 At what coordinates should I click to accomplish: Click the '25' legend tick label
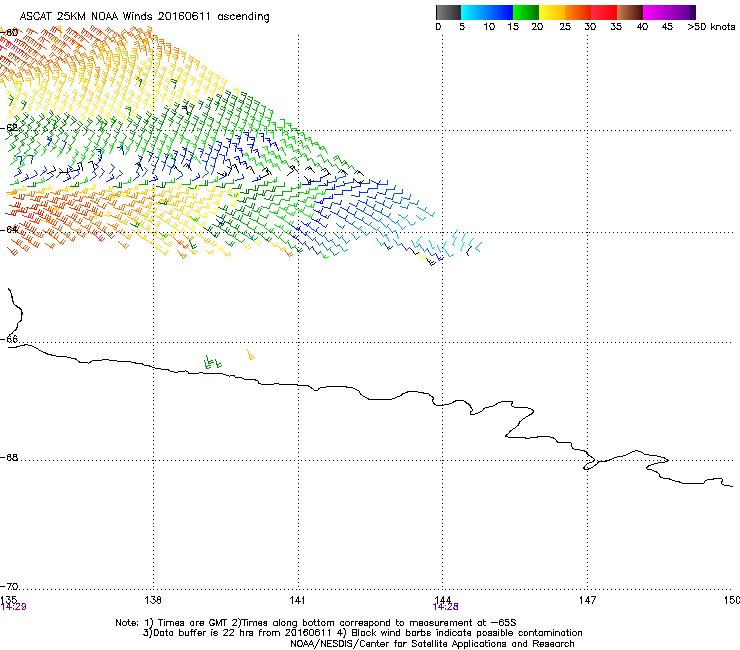[565, 27]
